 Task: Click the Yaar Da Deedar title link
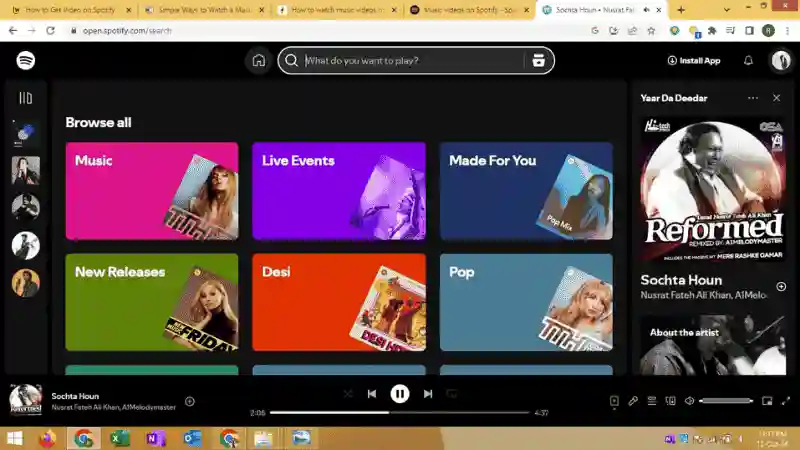coord(673,98)
